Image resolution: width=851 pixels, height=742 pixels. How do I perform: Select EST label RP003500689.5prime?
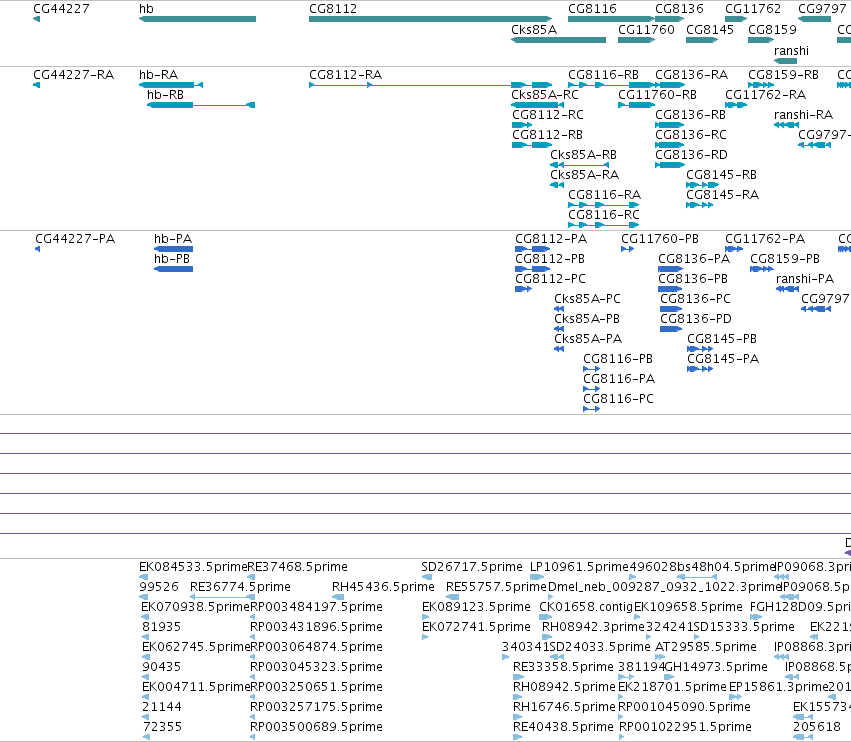(316, 727)
